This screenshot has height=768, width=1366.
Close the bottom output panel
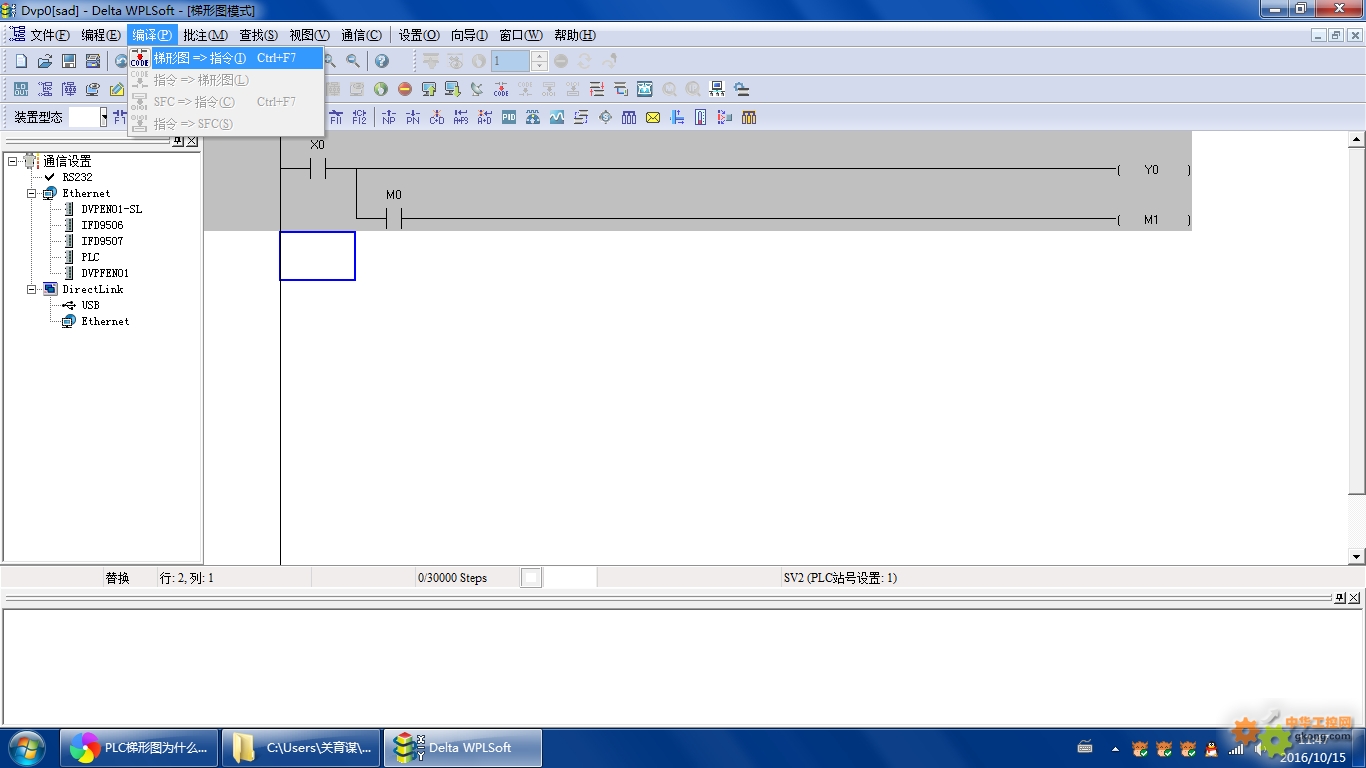pyautogui.click(x=1354, y=598)
